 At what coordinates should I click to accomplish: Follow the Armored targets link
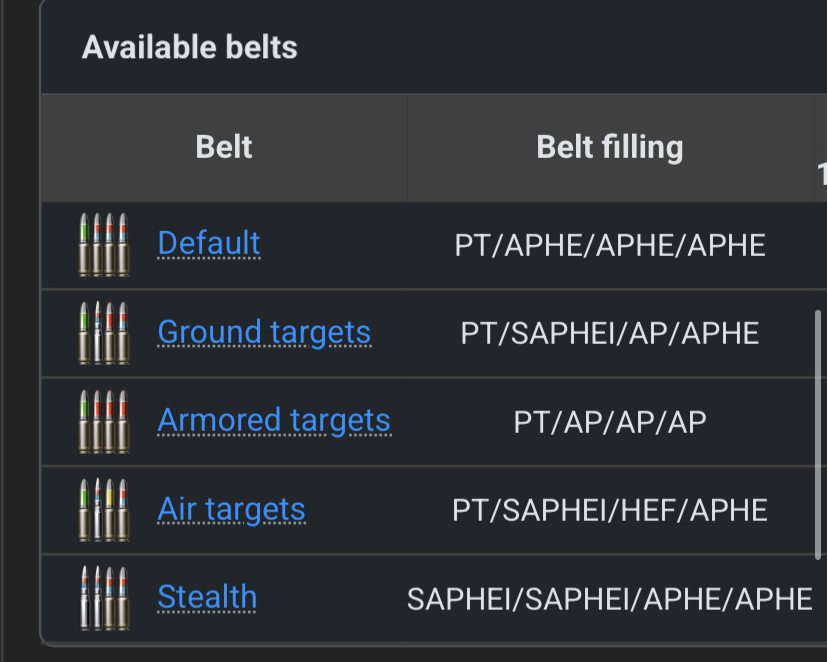[274, 420]
